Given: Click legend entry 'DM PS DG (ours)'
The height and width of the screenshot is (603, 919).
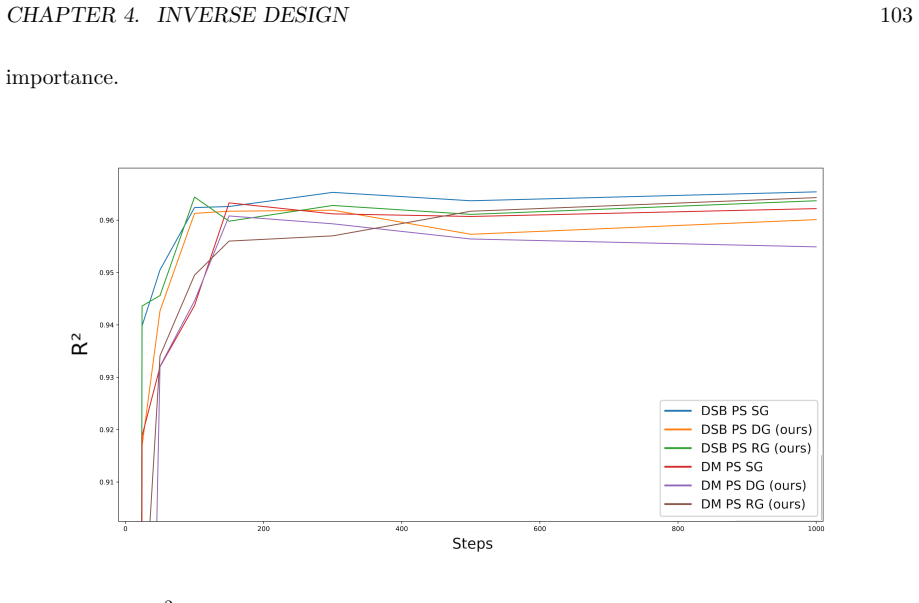Looking at the screenshot, I should click(753, 486).
